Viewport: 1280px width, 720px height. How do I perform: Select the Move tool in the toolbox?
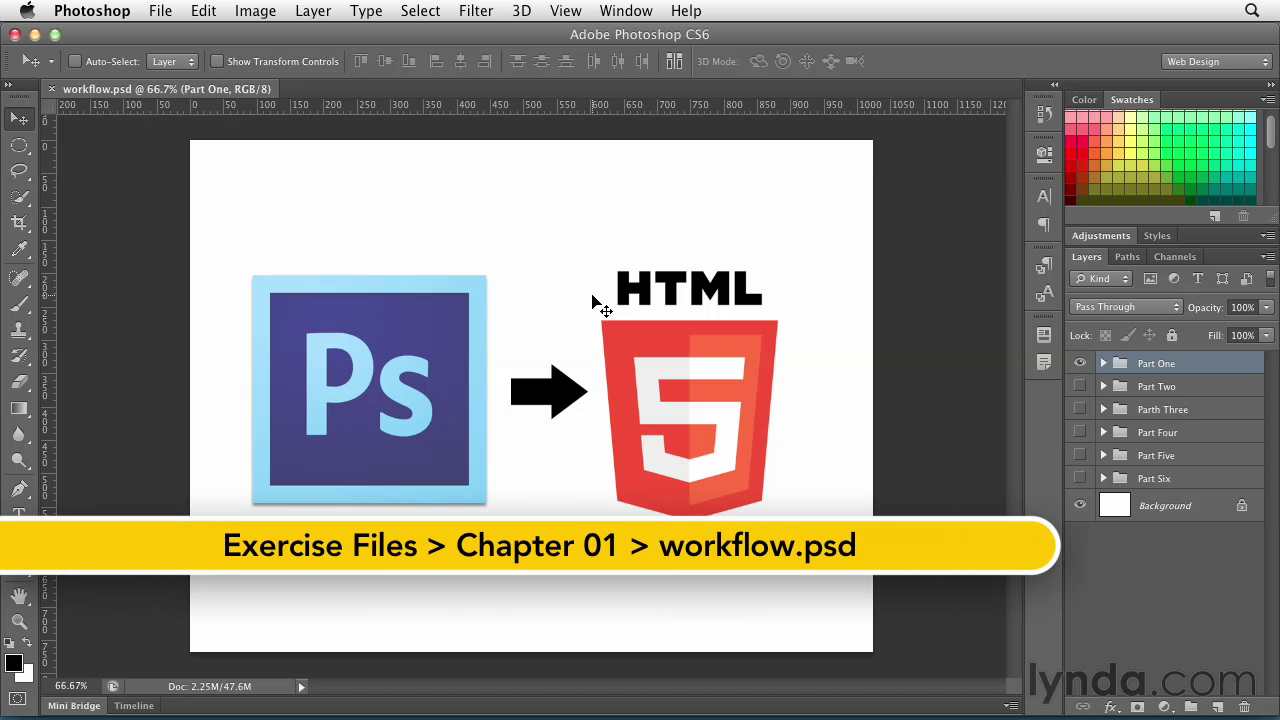click(19, 119)
